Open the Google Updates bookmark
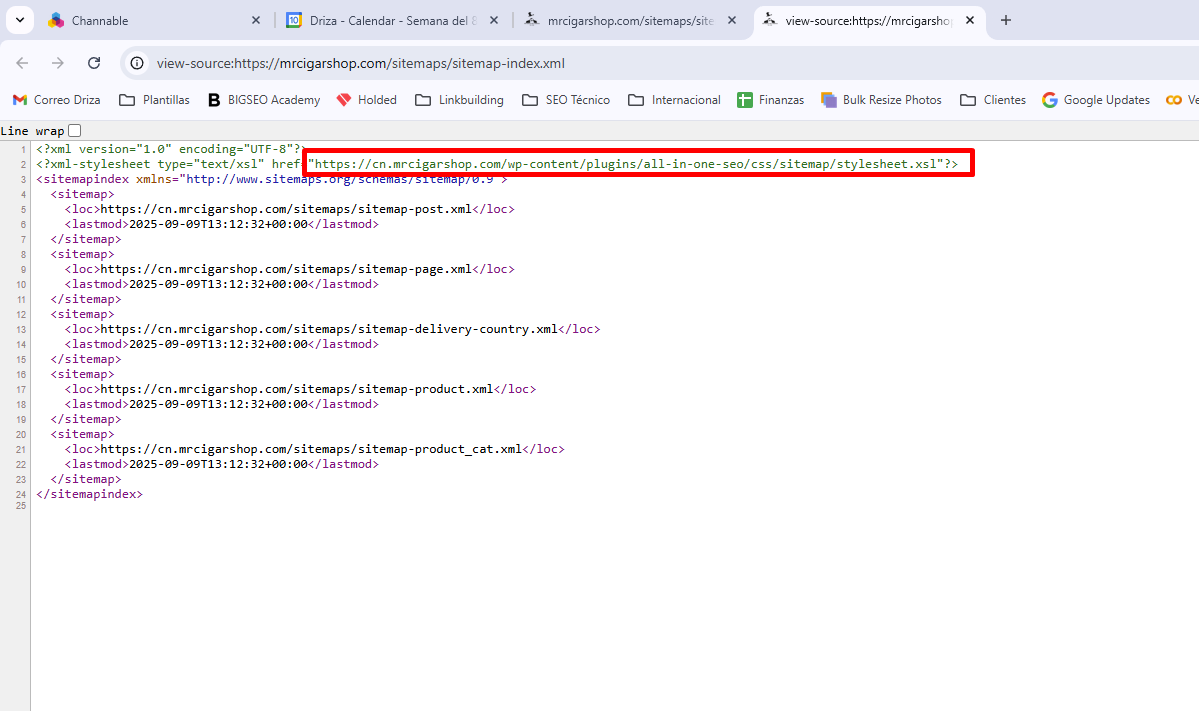 (x=1096, y=100)
